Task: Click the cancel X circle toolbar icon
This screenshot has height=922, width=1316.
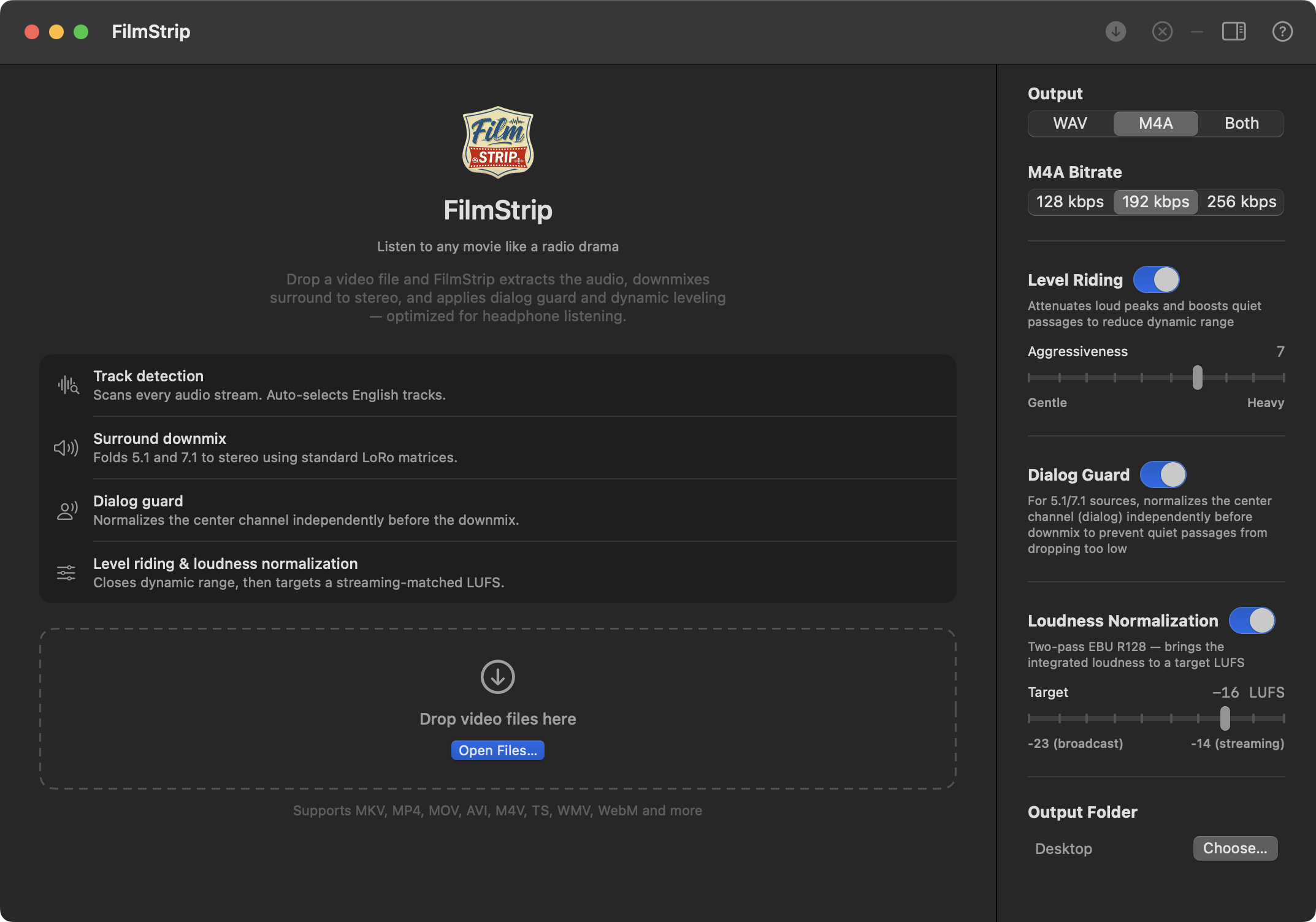Action: pos(1162,31)
